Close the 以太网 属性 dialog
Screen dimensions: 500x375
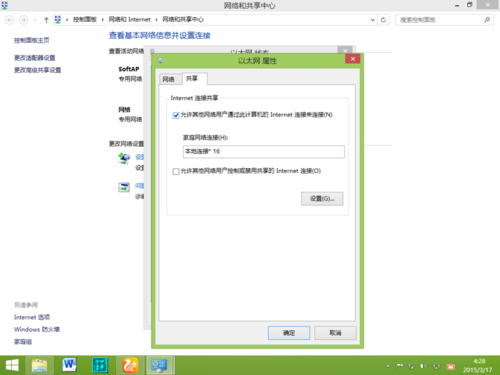click(353, 59)
